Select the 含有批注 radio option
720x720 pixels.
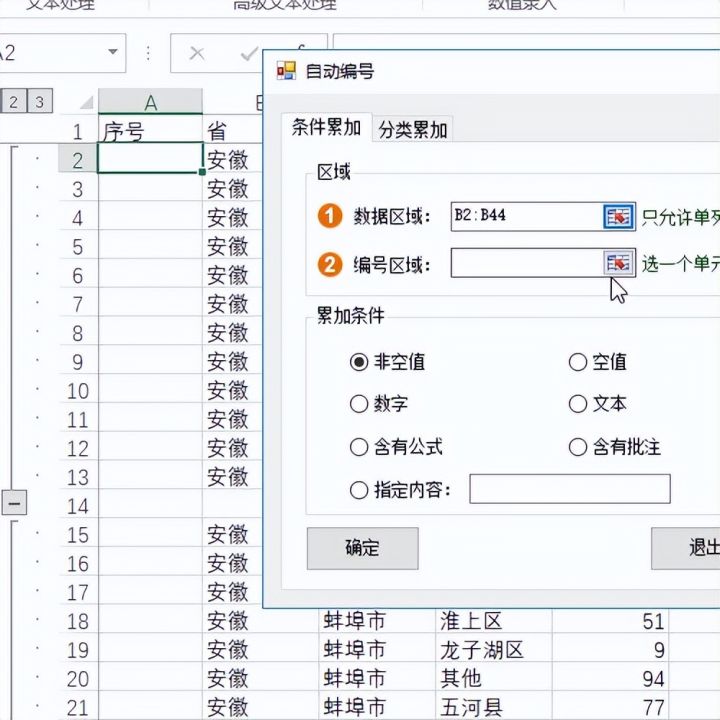pos(578,447)
